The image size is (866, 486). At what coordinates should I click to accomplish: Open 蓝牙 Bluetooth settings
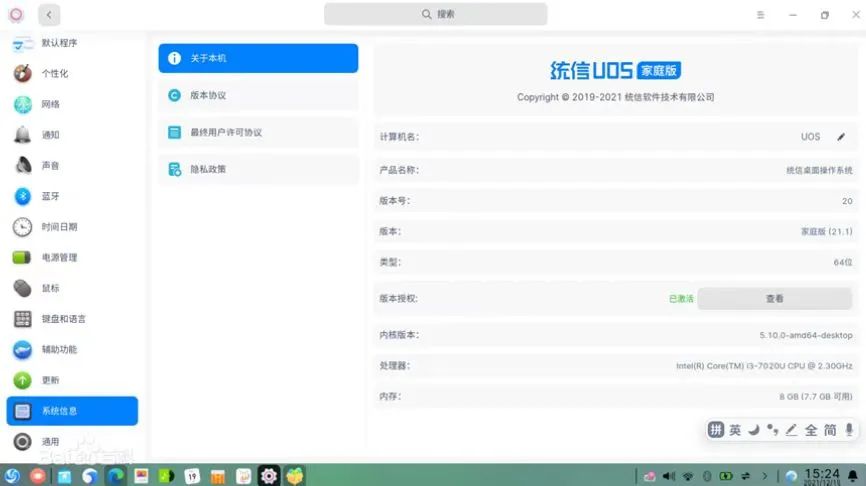pos(72,196)
